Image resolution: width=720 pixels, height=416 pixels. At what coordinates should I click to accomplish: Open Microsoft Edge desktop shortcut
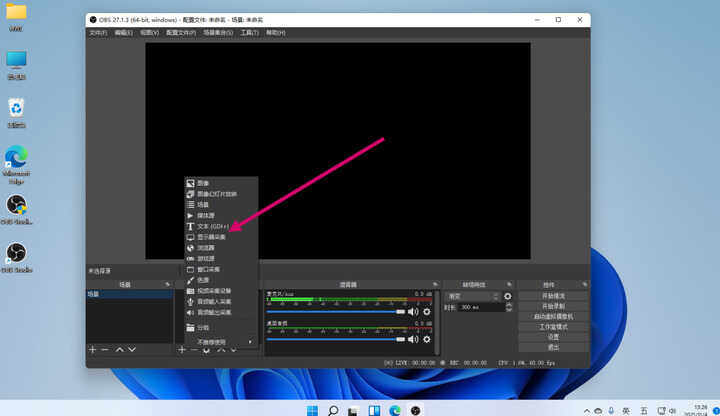pyautogui.click(x=16, y=165)
